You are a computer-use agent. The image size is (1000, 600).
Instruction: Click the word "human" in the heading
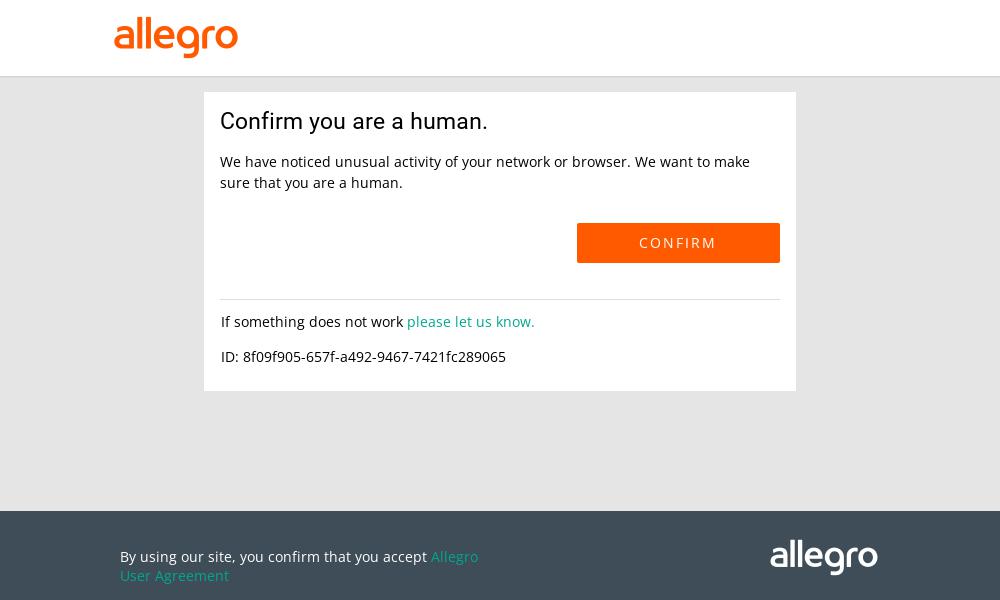[x=446, y=122]
